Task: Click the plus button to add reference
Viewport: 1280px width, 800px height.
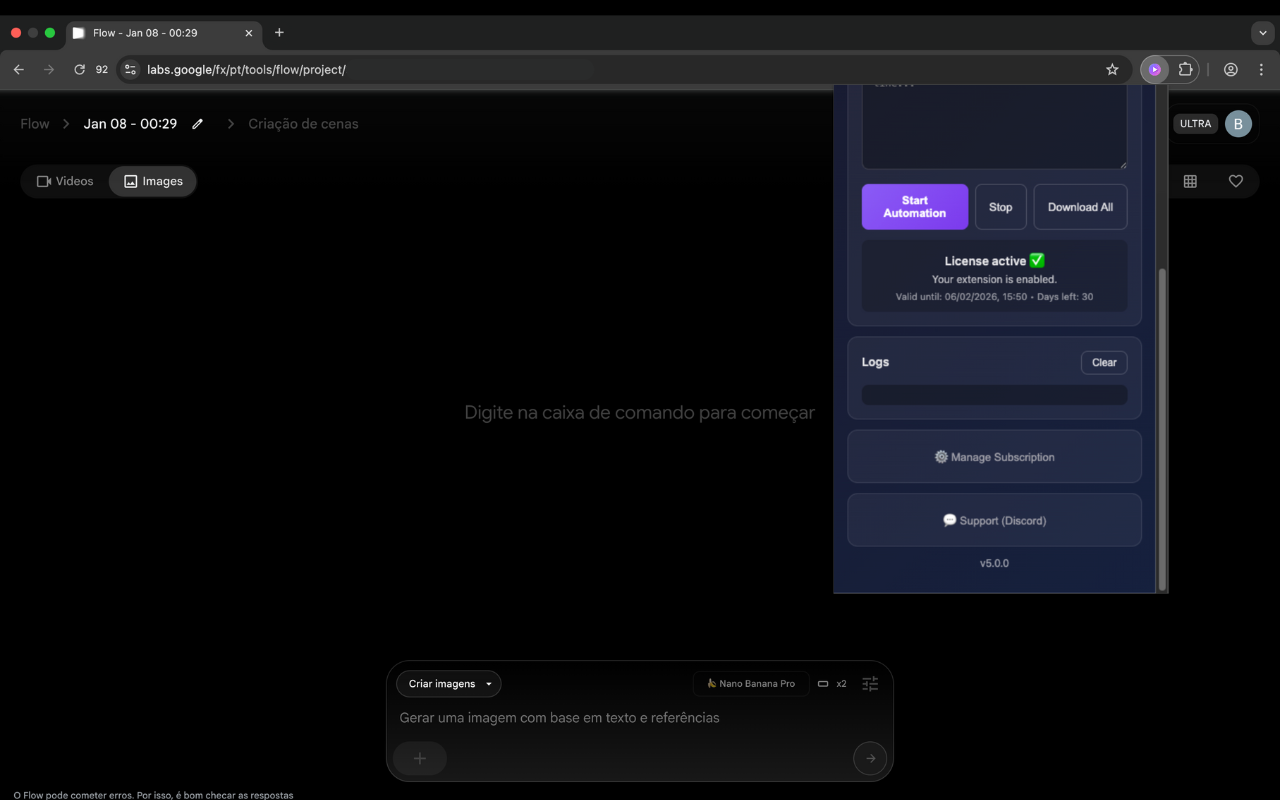Action: tap(420, 758)
